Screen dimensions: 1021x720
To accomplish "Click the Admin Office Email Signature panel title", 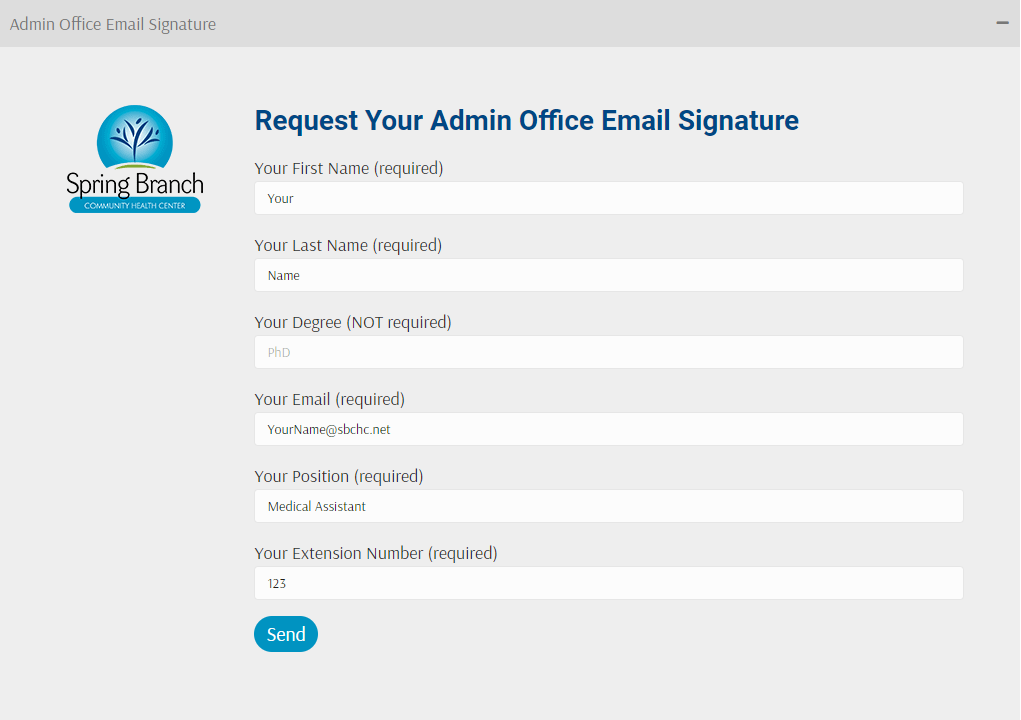I will click(x=113, y=24).
